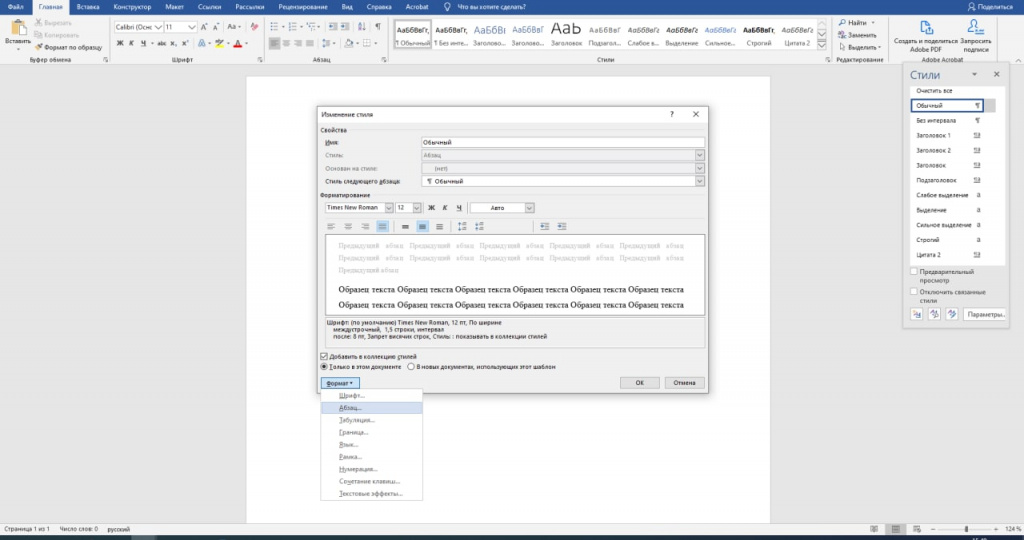Increase paragraph spacing icon in the dialog
This screenshot has height=540, width=1024.
[462, 227]
